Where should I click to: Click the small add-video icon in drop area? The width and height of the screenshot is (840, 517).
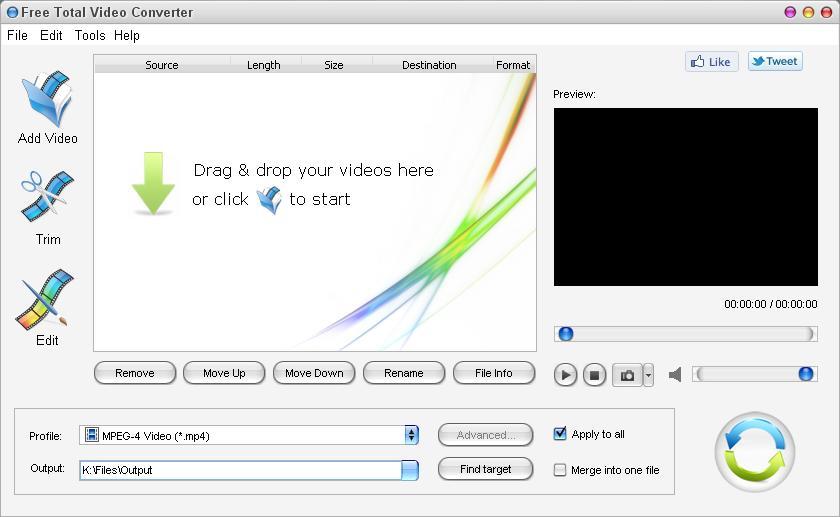tap(269, 200)
